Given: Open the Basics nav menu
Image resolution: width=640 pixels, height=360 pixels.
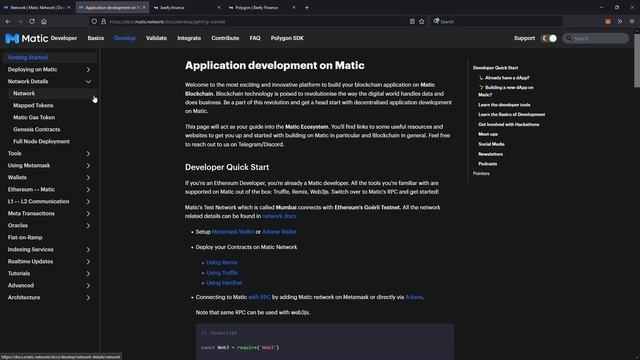Looking at the screenshot, I should 96,38.
